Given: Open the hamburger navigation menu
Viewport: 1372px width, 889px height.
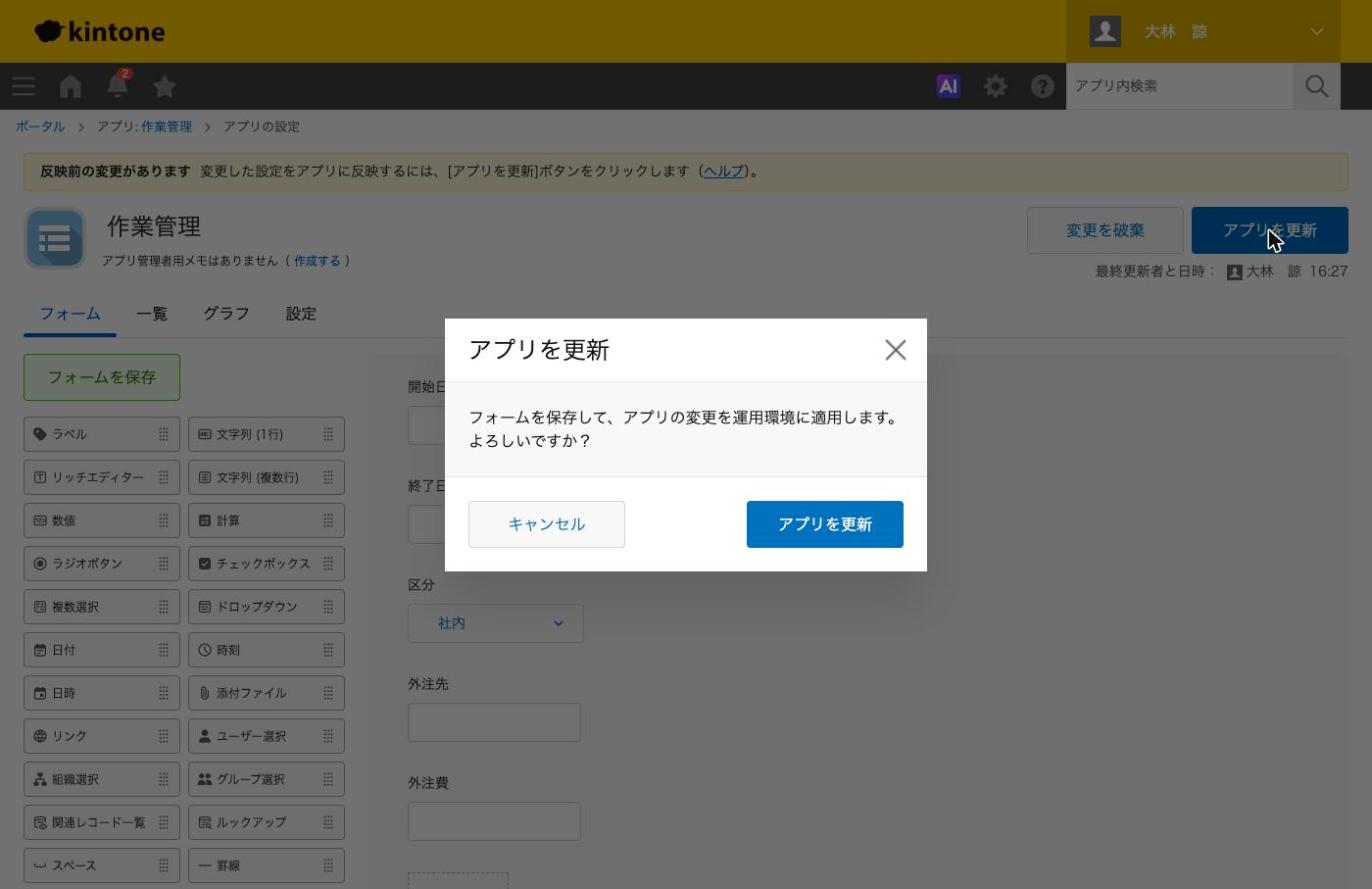Looking at the screenshot, I should tap(24, 86).
